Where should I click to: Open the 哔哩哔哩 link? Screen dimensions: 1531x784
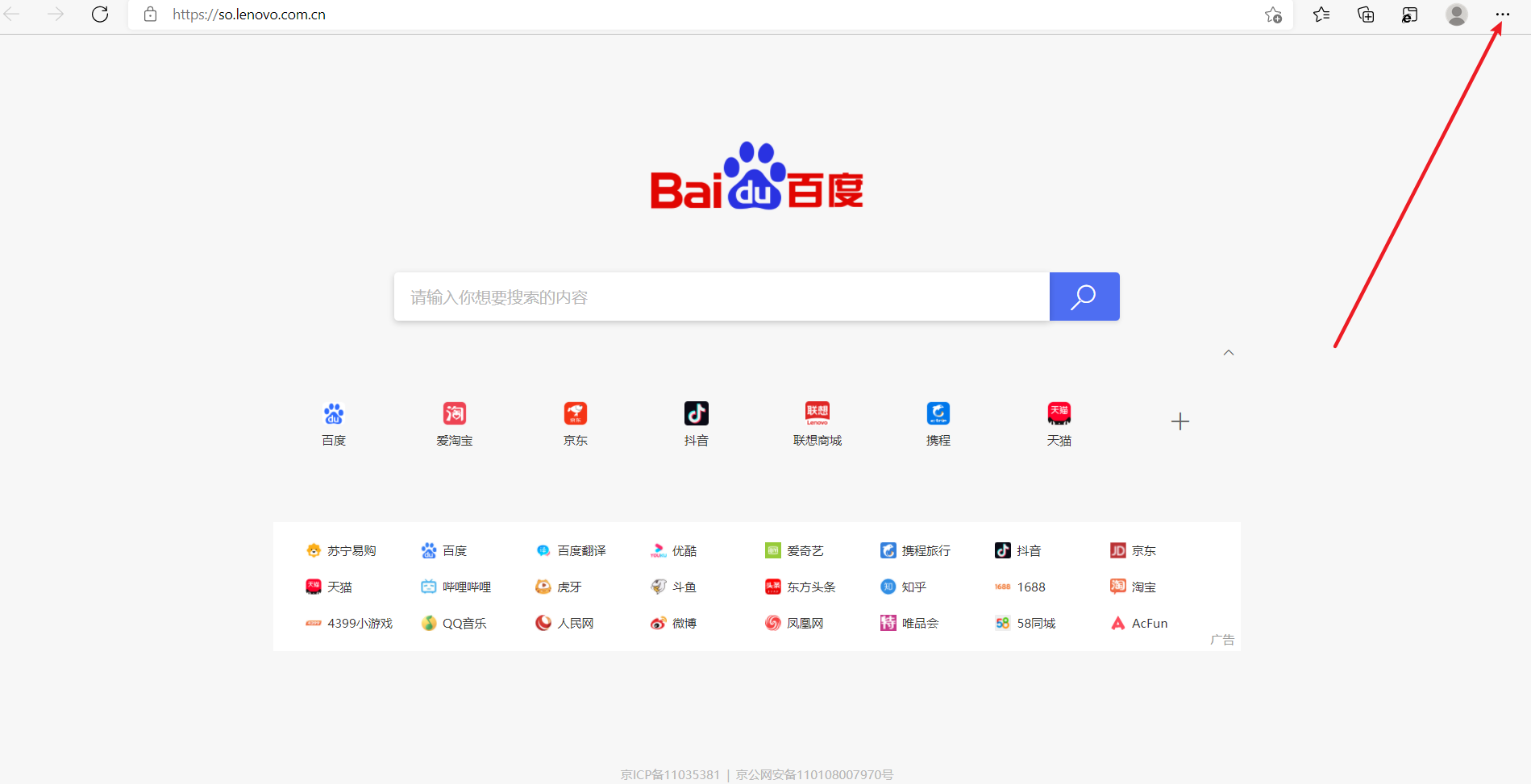click(465, 587)
